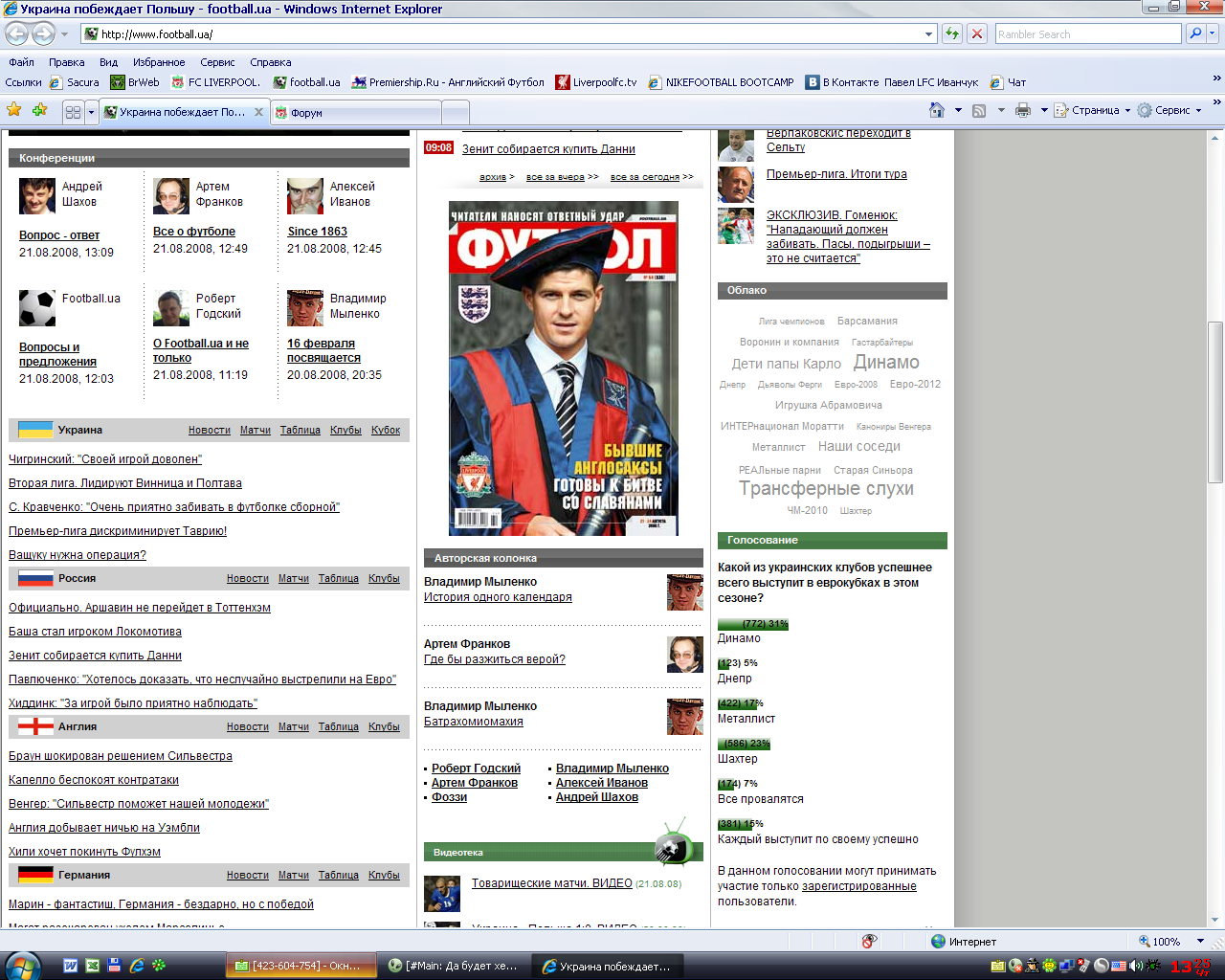The height and width of the screenshot is (980, 1225).
Task: Go back with the browser Back arrow
Action: (x=16, y=33)
